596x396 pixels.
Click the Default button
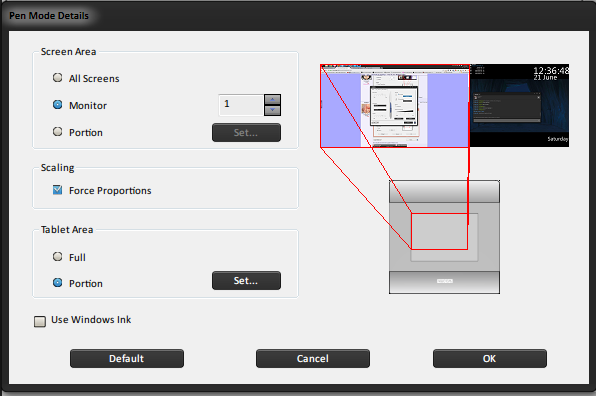coord(127,358)
